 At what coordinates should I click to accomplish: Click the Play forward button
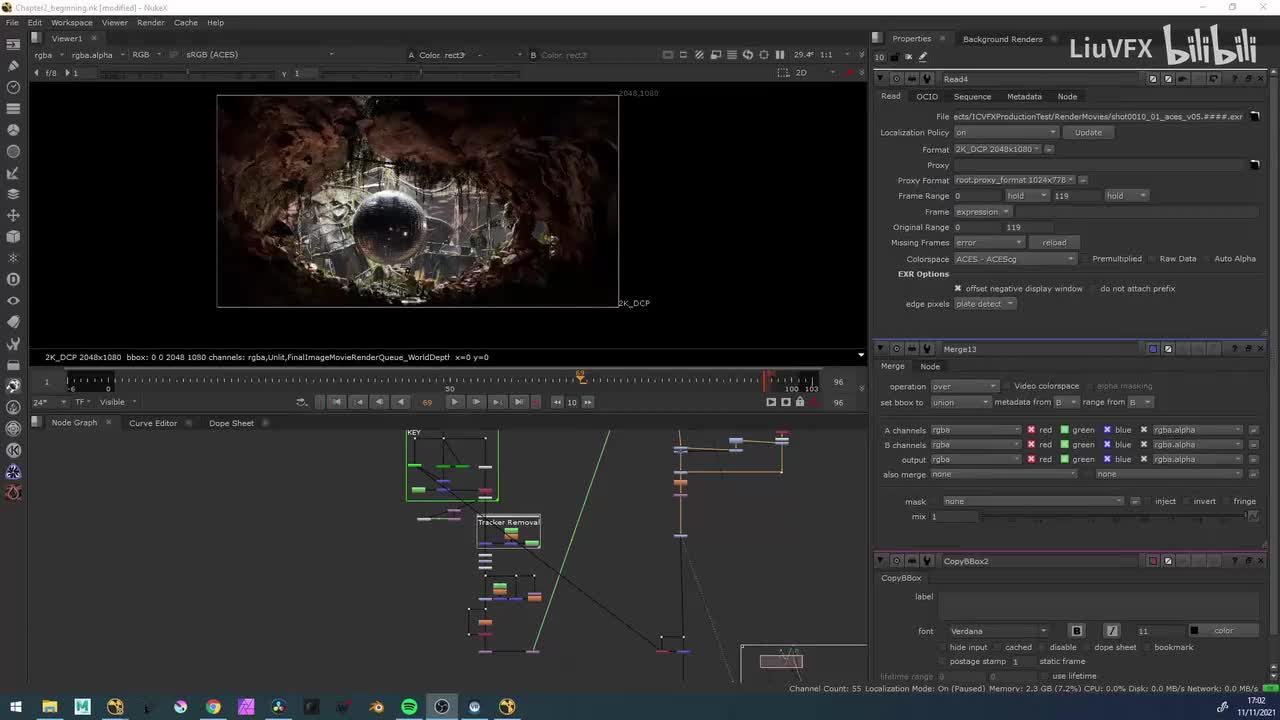click(454, 402)
